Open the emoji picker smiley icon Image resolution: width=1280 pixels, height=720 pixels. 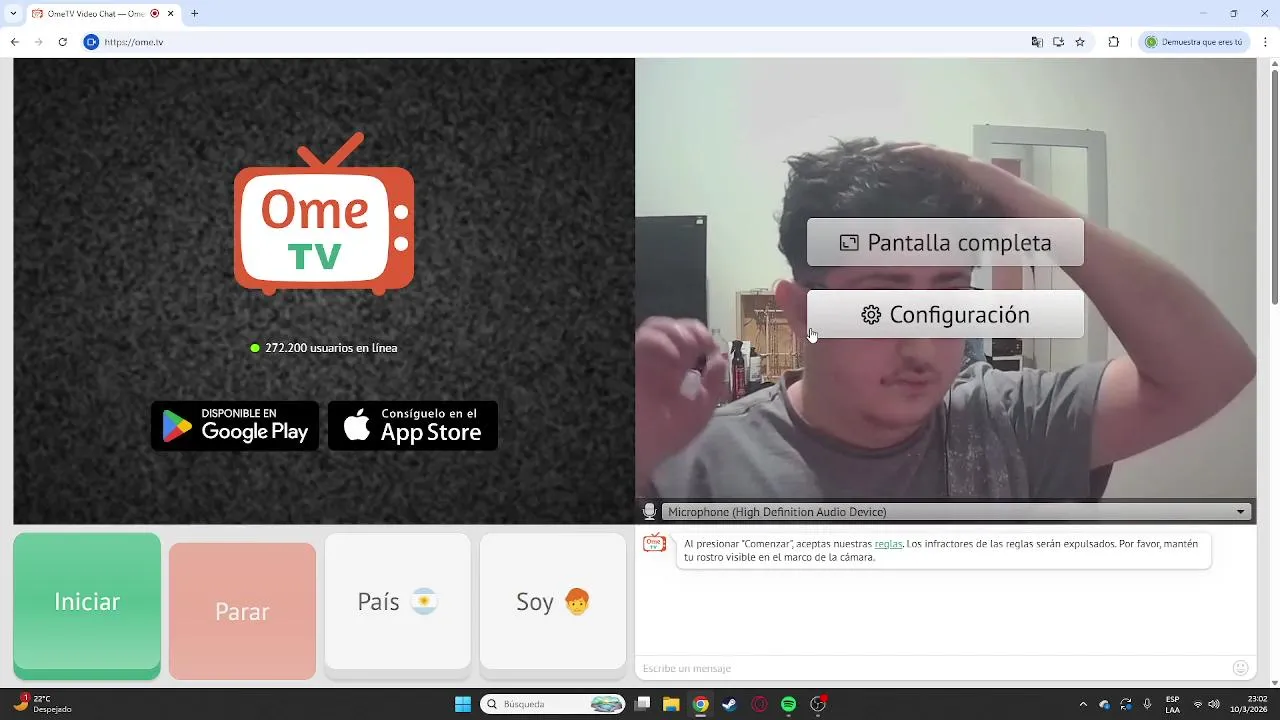tap(1241, 668)
